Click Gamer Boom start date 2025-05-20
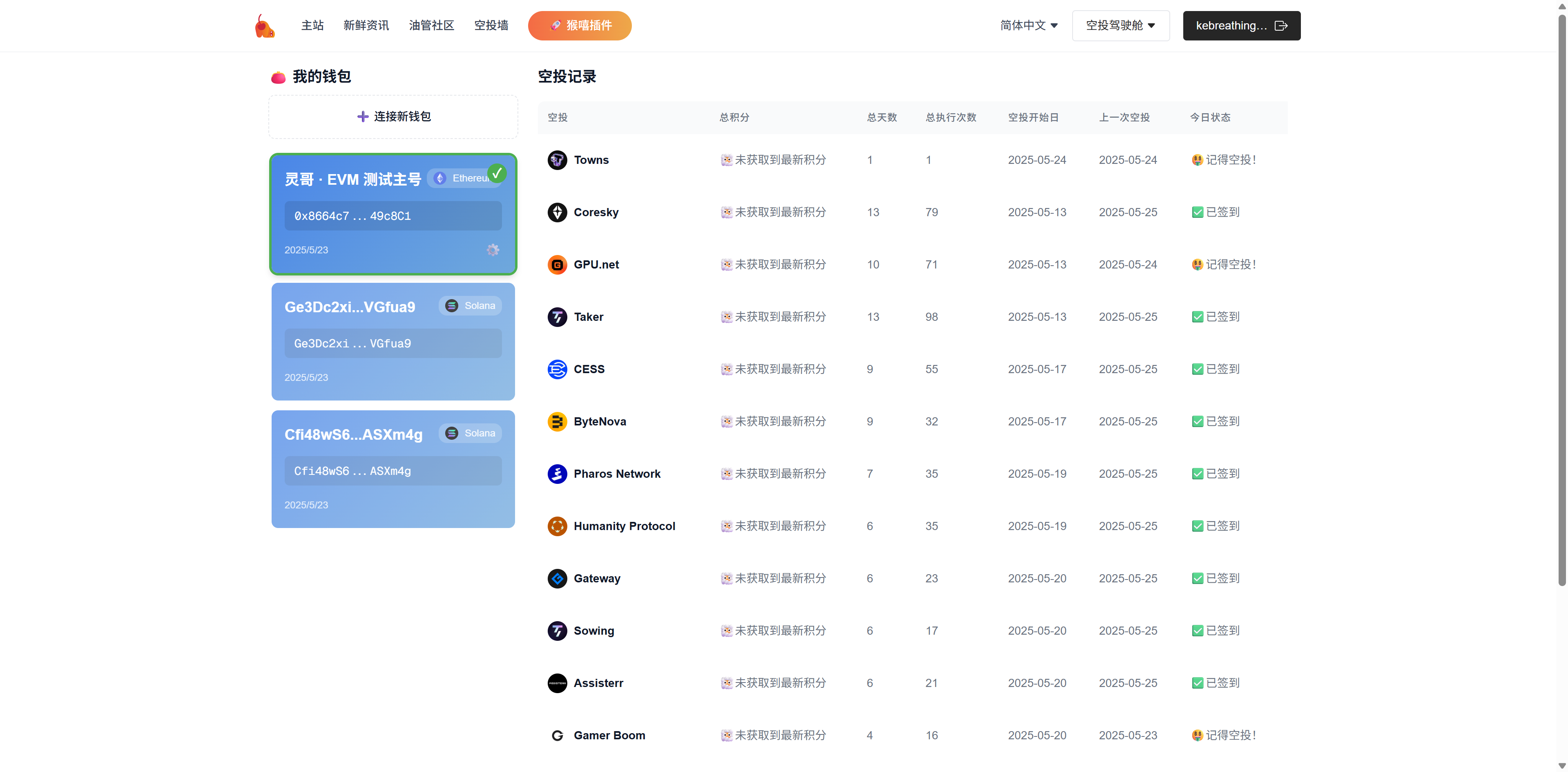The image size is (1568, 772). (x=1037, y=736)
